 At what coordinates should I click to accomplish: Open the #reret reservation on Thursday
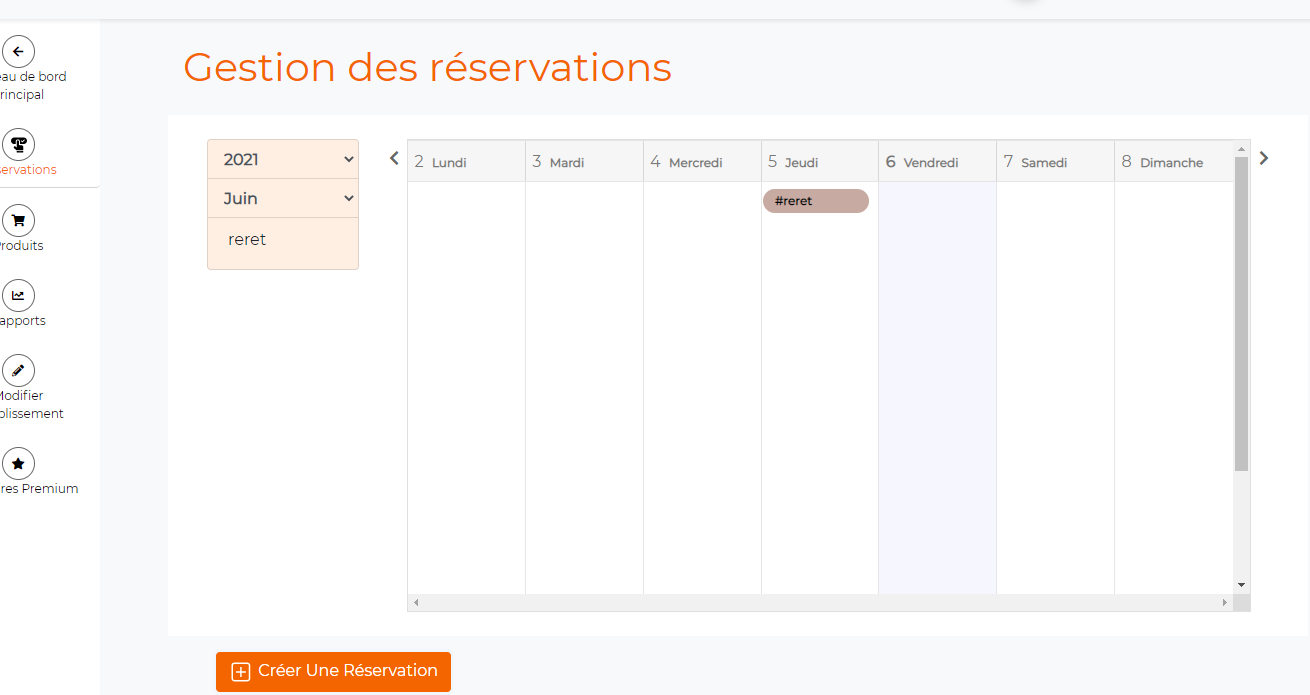pos(816,201)
